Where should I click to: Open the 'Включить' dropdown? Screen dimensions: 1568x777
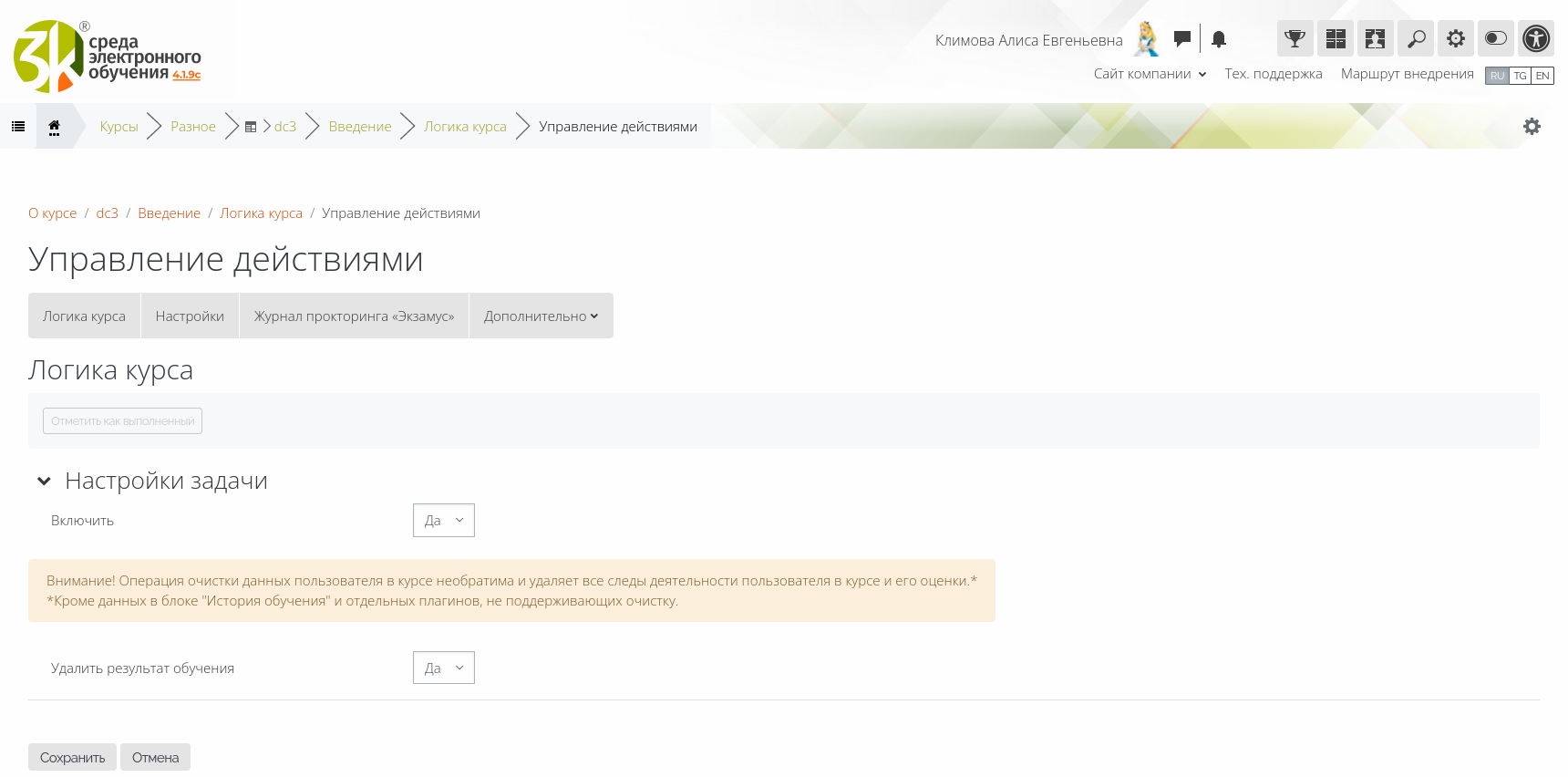tap(443, 521)
